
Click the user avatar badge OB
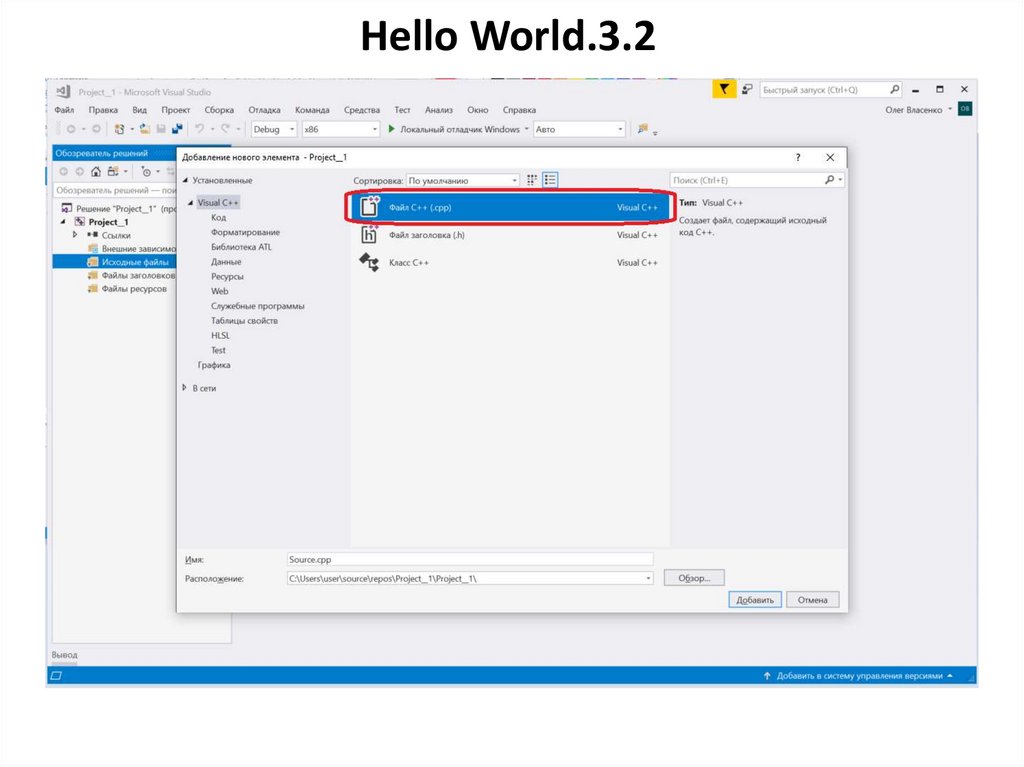[965, 109]
